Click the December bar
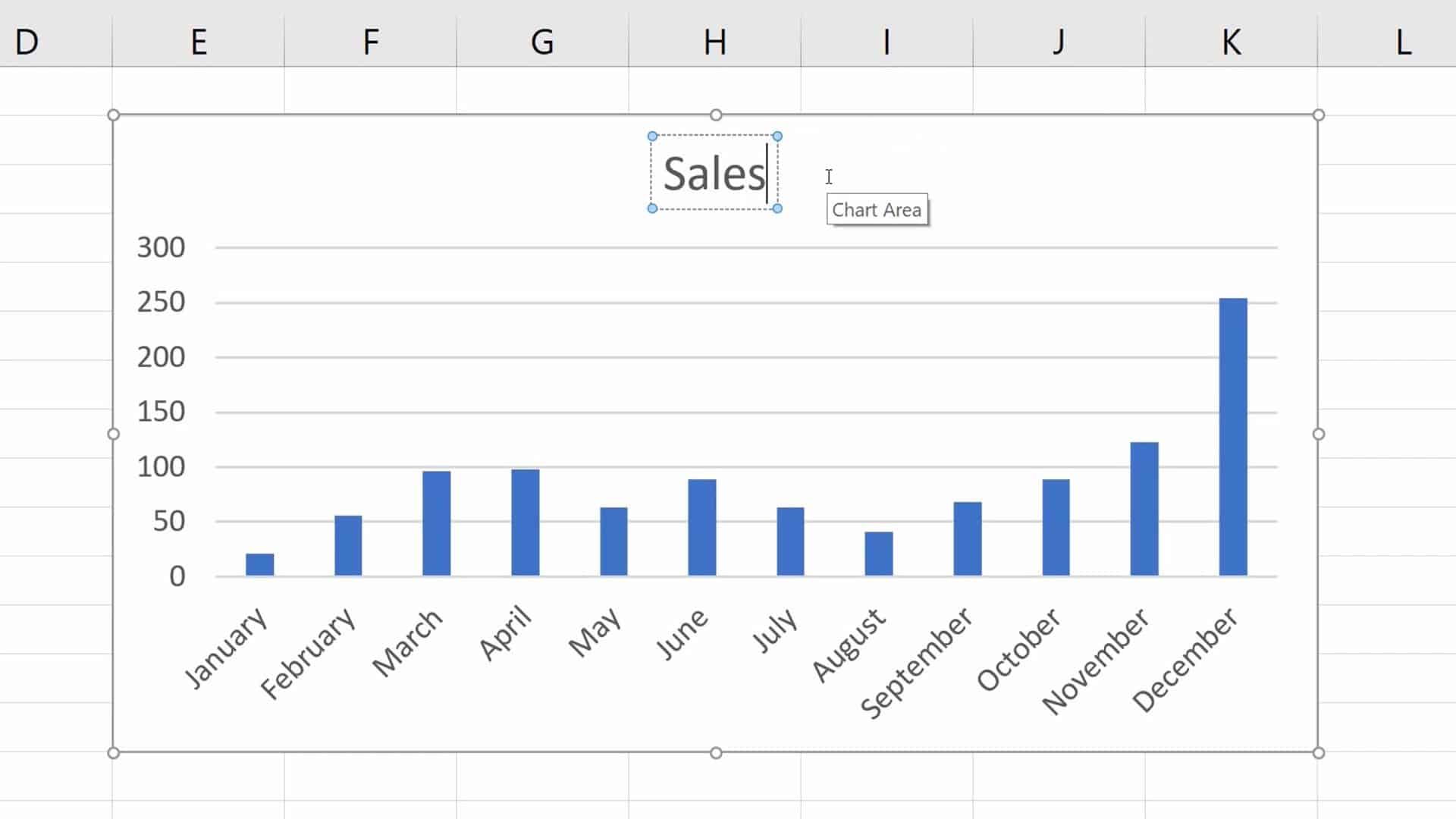 coord(1233,438)
